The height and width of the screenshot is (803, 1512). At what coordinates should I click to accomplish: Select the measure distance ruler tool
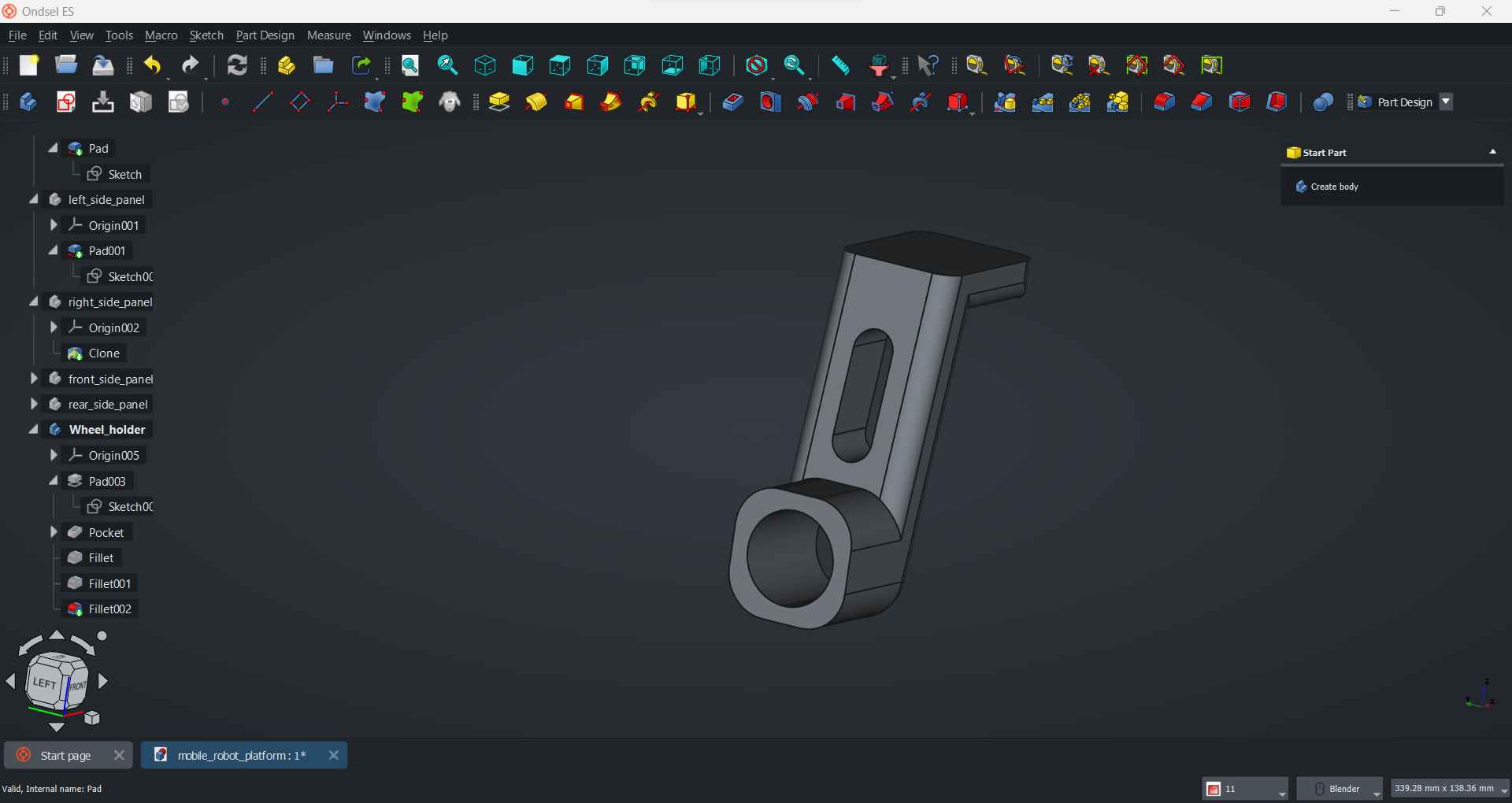coord(840,65)
